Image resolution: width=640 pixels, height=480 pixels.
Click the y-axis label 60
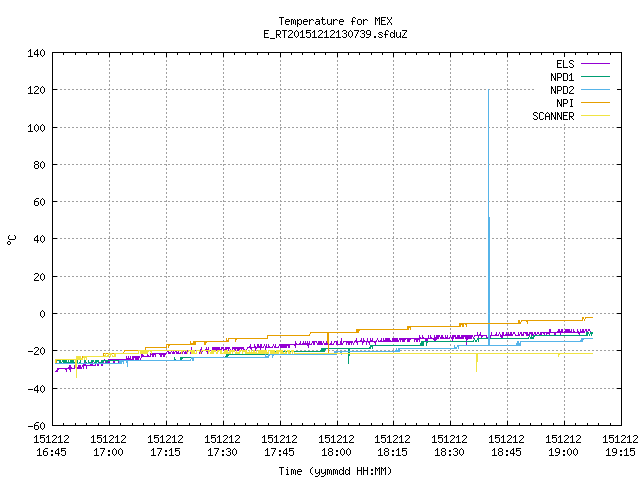[39, 202]
